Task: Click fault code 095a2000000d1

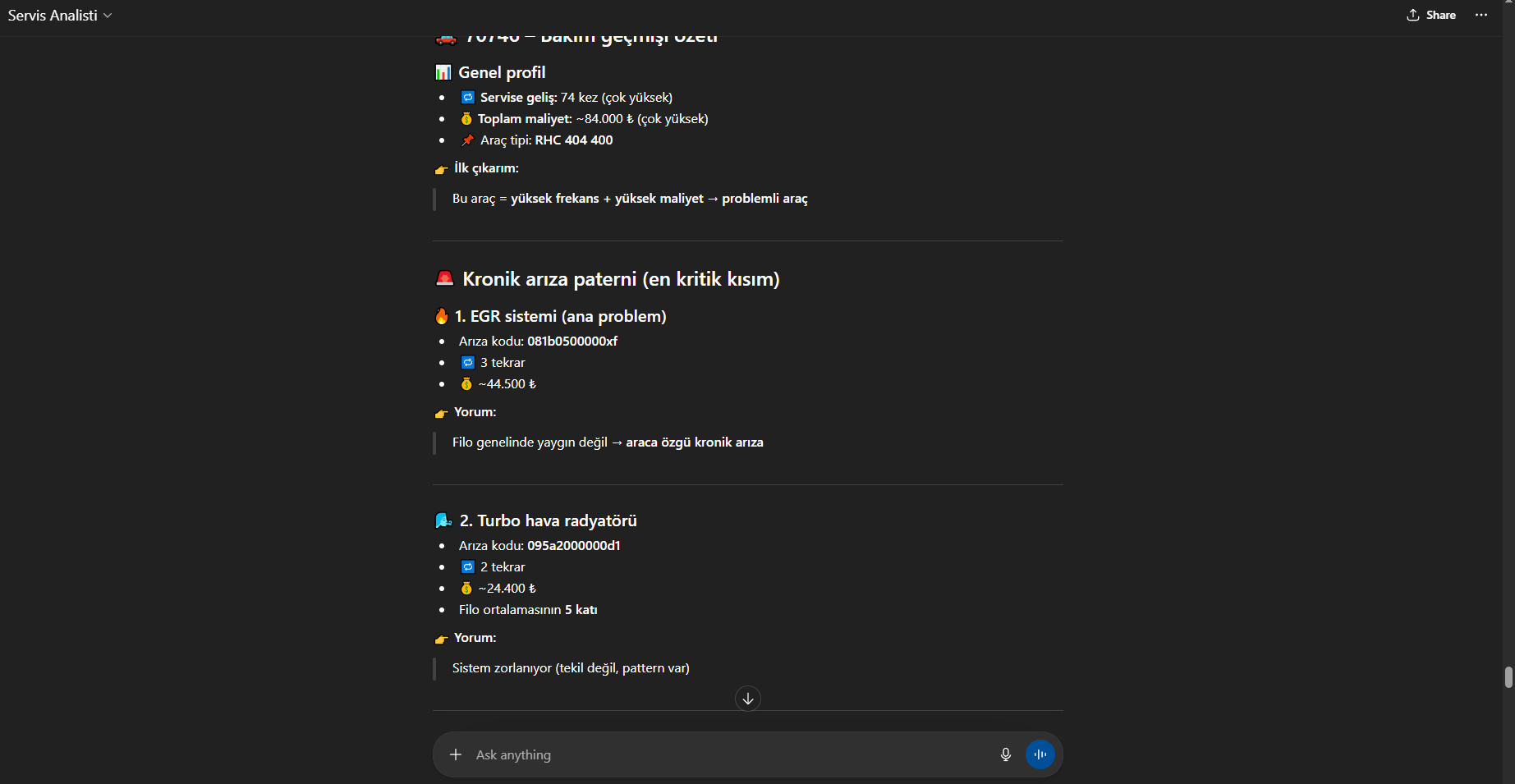Action: tap(573, 546)
